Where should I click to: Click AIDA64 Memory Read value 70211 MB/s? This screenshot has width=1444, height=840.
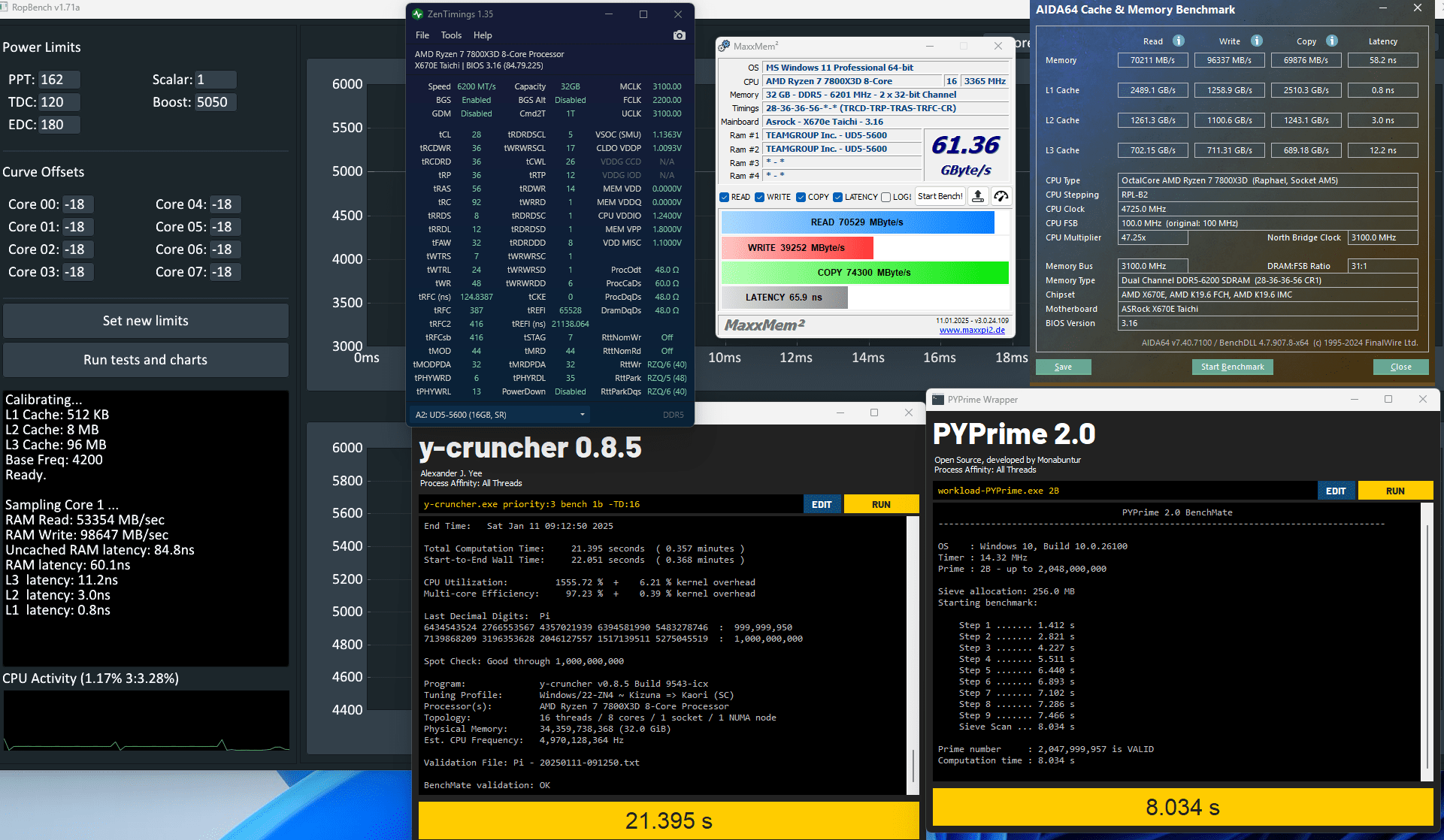coord(1152,60)
